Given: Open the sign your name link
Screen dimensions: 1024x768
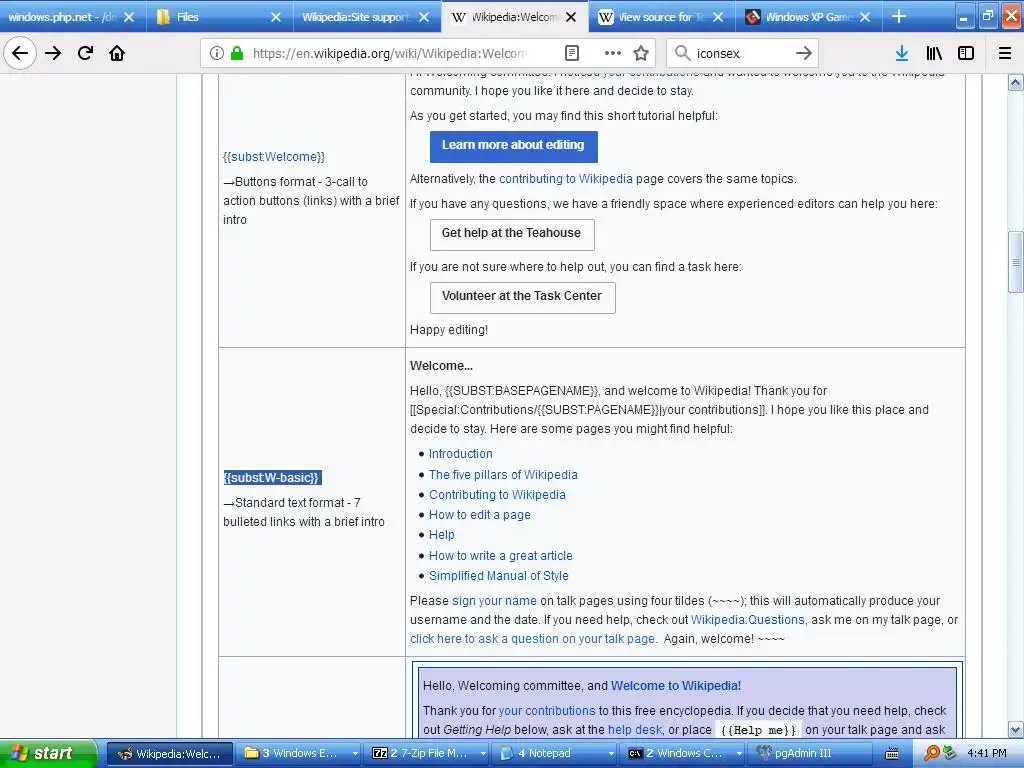Looking at the screenshot, I should 494,601.
